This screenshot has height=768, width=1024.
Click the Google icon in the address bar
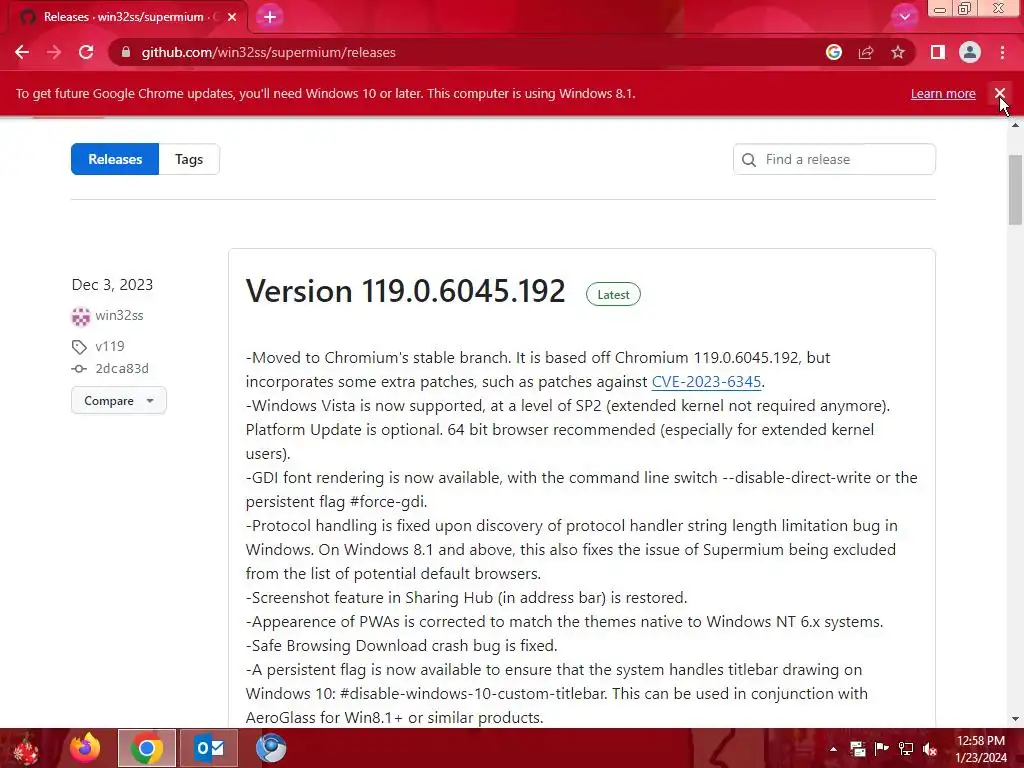(834, 52)
